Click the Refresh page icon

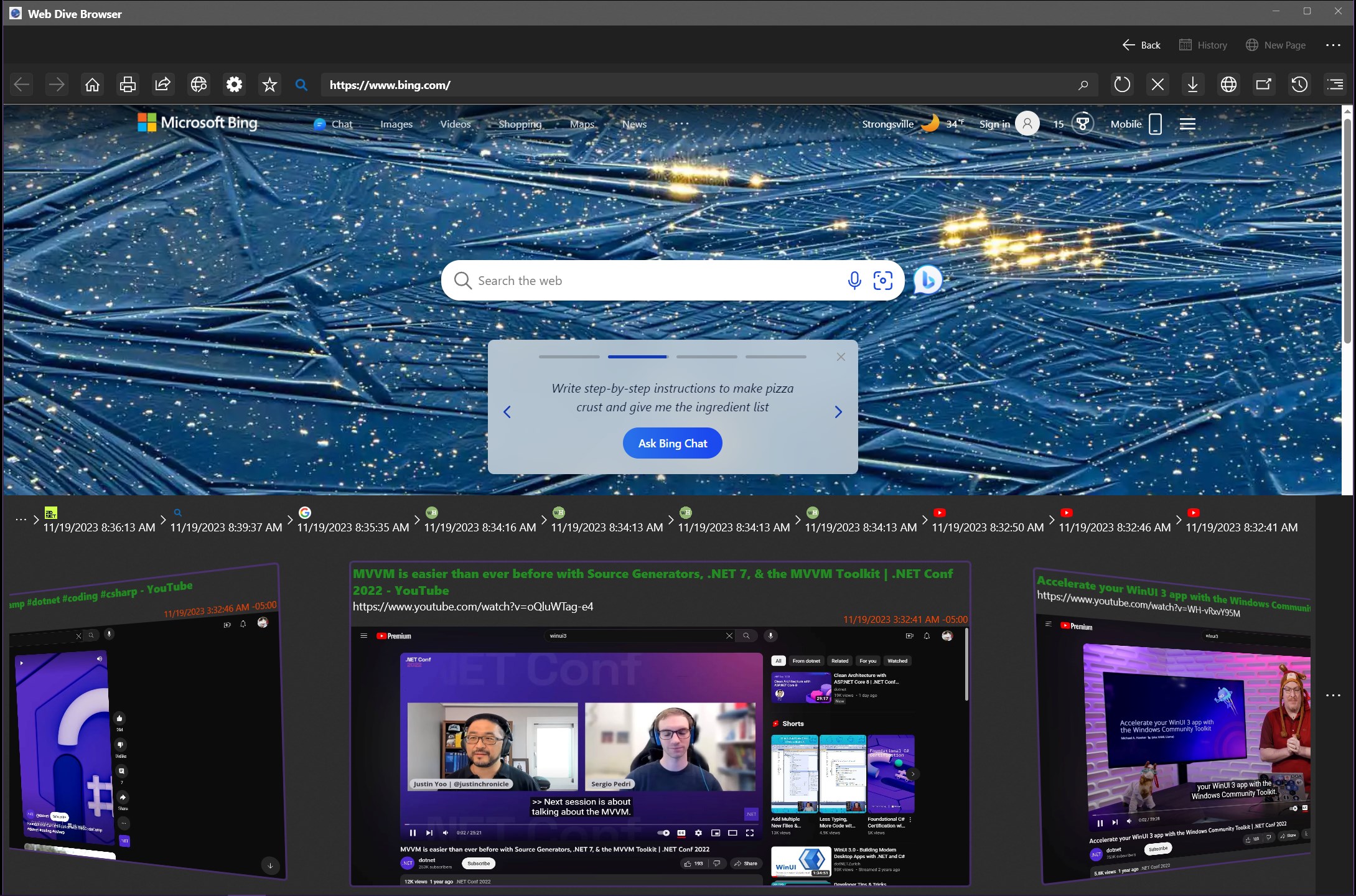click(x=1121, y=85)
